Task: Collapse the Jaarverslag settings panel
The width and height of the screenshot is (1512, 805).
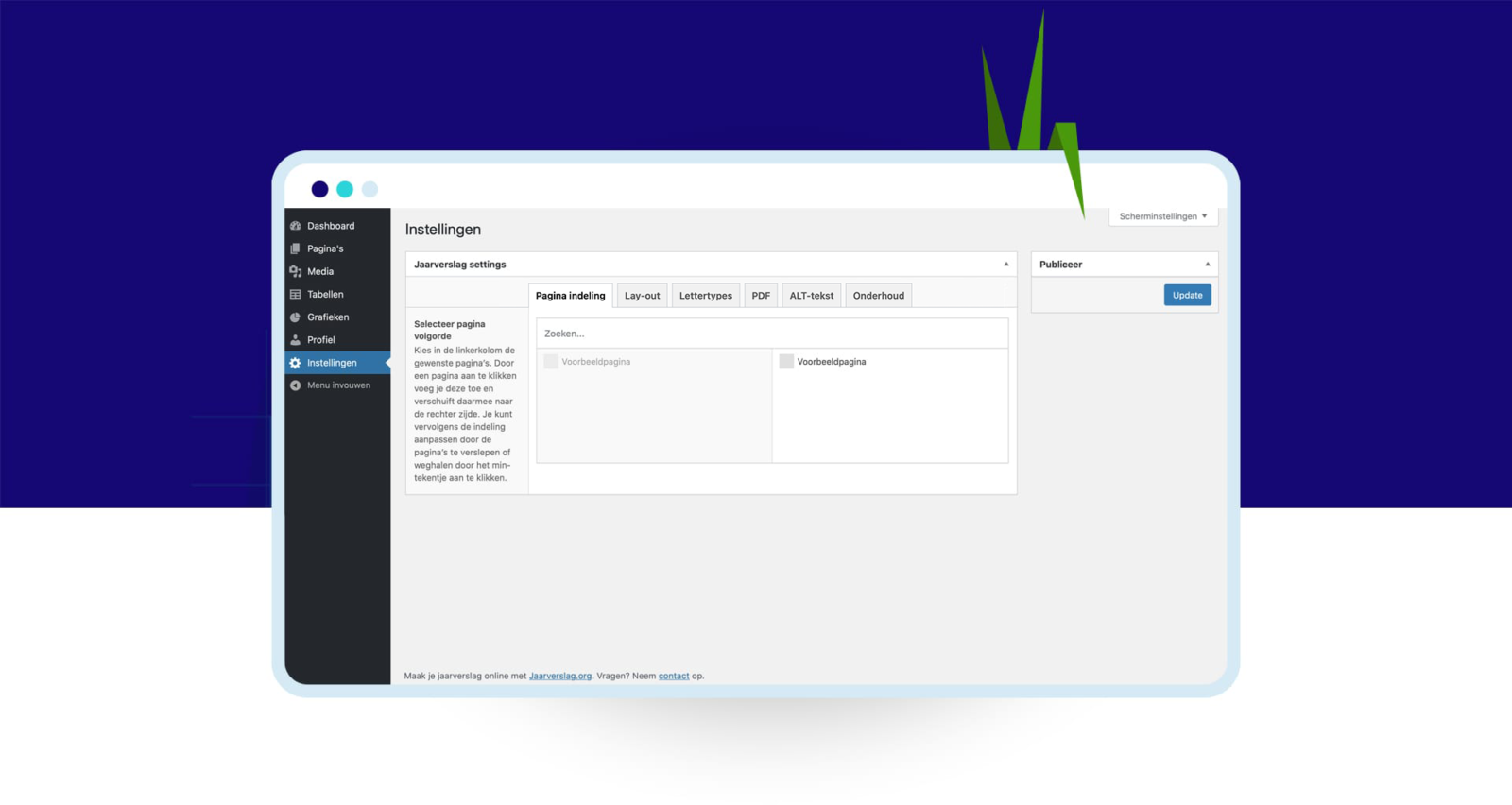Action: tap(1005, 265)
